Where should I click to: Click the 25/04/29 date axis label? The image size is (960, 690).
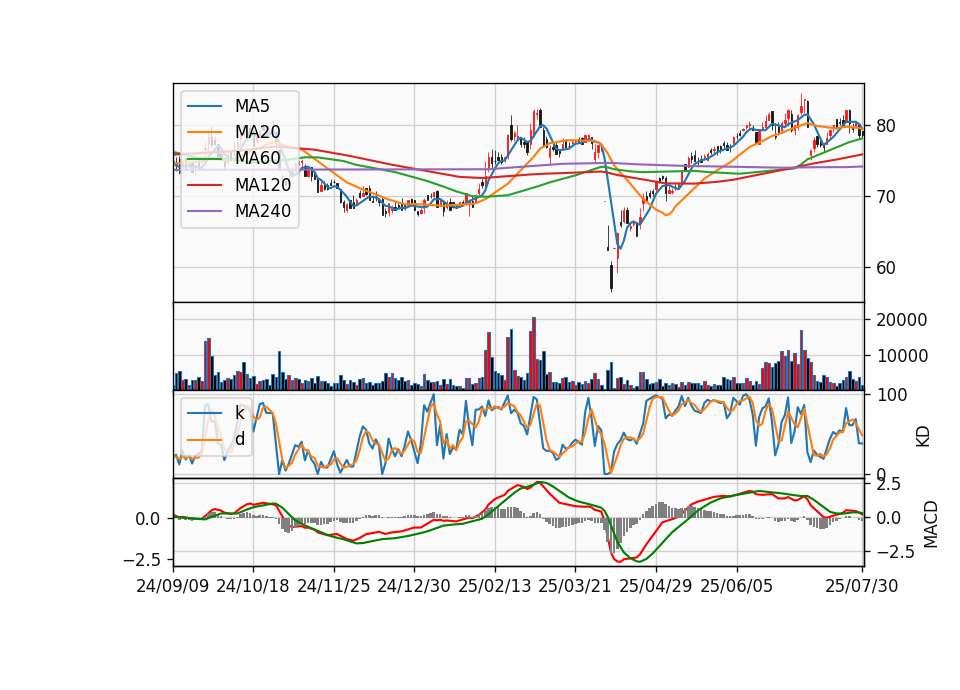pos(656,586)
